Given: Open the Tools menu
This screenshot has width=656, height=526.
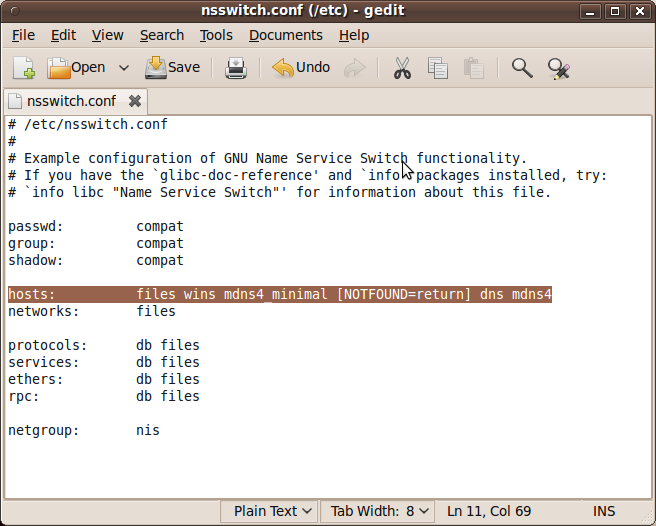Looking at the screenshot, I should 216,35.
